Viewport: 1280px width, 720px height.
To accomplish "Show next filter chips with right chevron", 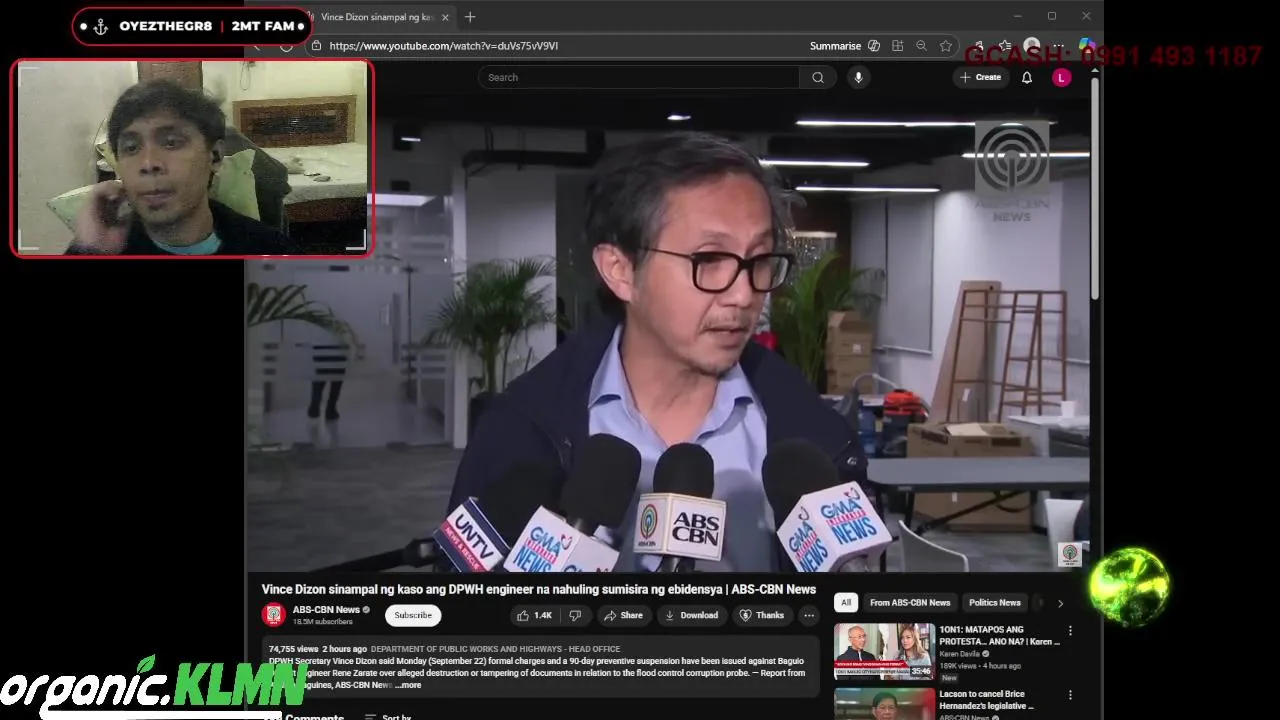I will (x=1060, y=603).
